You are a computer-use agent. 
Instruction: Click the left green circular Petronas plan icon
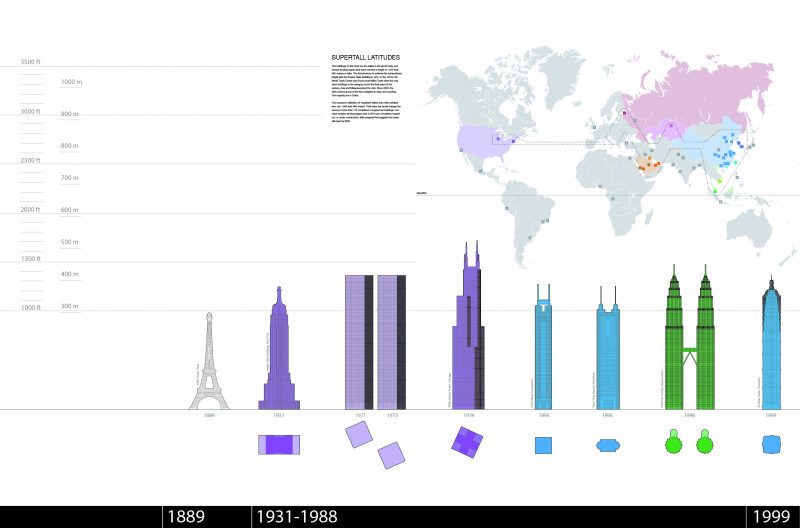tap(673, 442)
